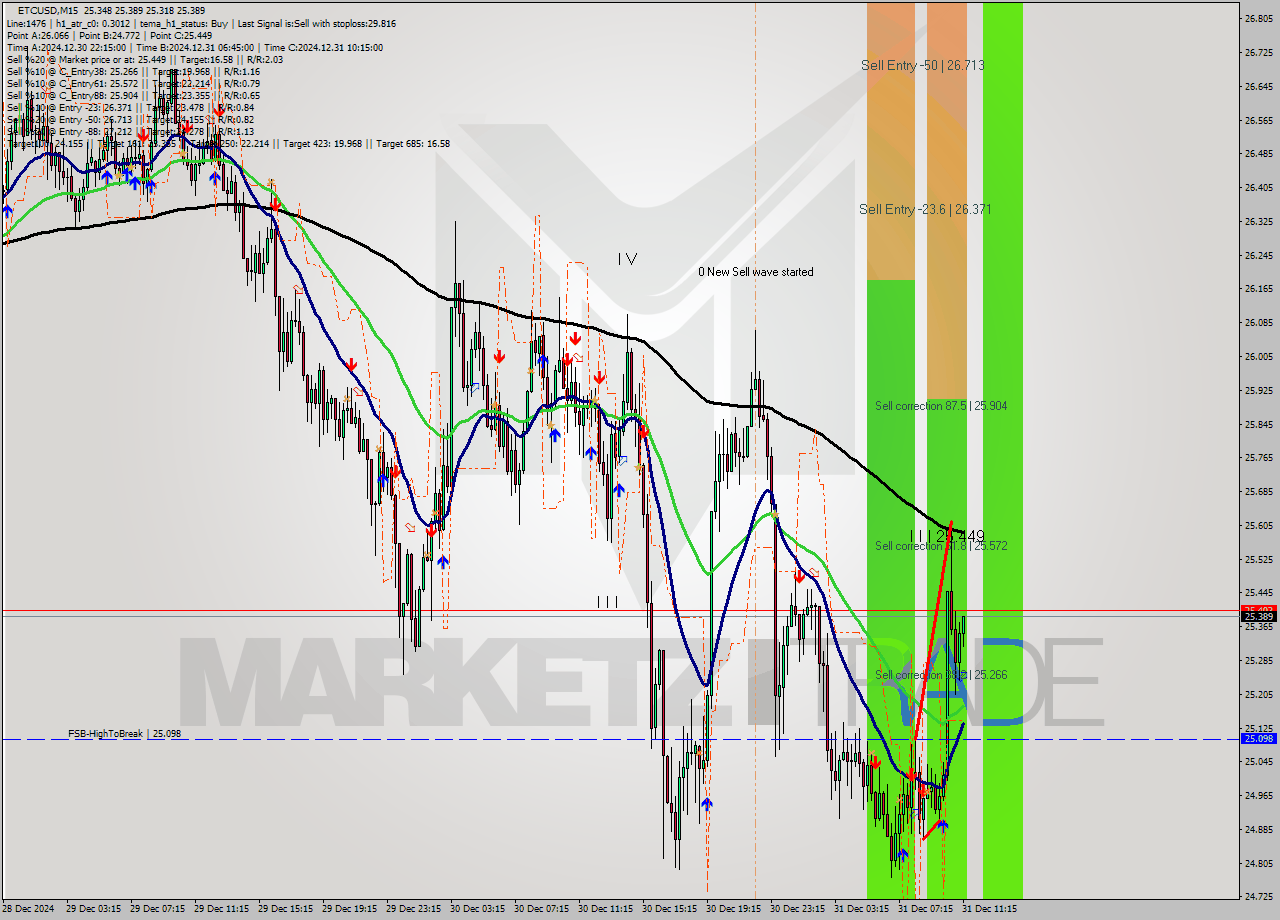The height and width of the screenshot is (920, 1280).
Task: Click '29 Dec 03:15' on the time axis
Action: click(x=92, y=909)
